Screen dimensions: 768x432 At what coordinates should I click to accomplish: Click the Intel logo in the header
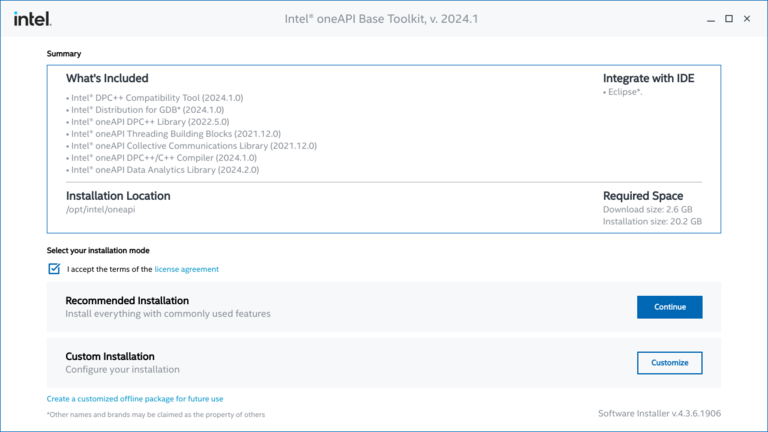[x=32, y=18]
